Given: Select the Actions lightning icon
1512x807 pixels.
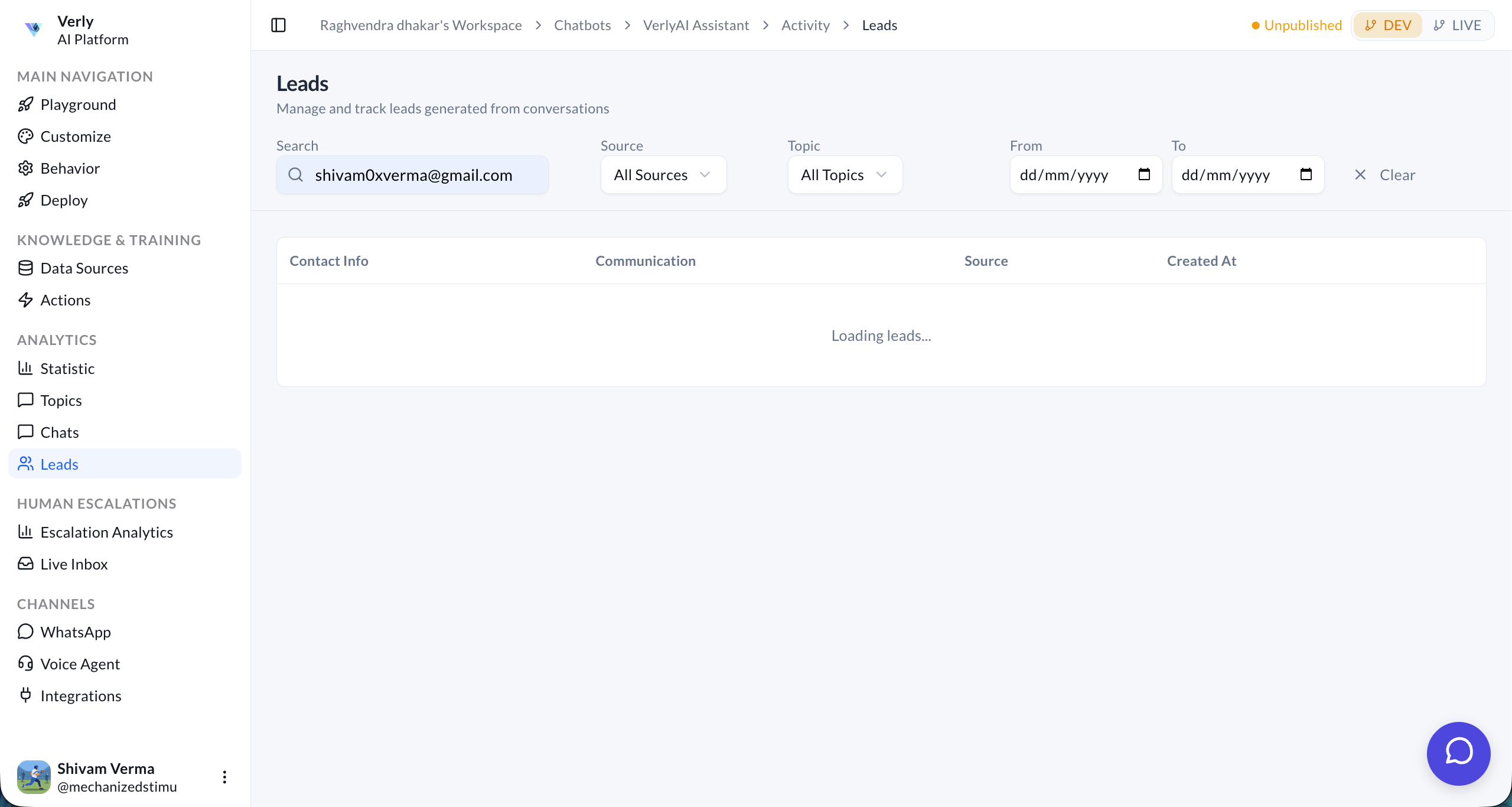Looking at the screenshot, I should [x=25, y=300].
